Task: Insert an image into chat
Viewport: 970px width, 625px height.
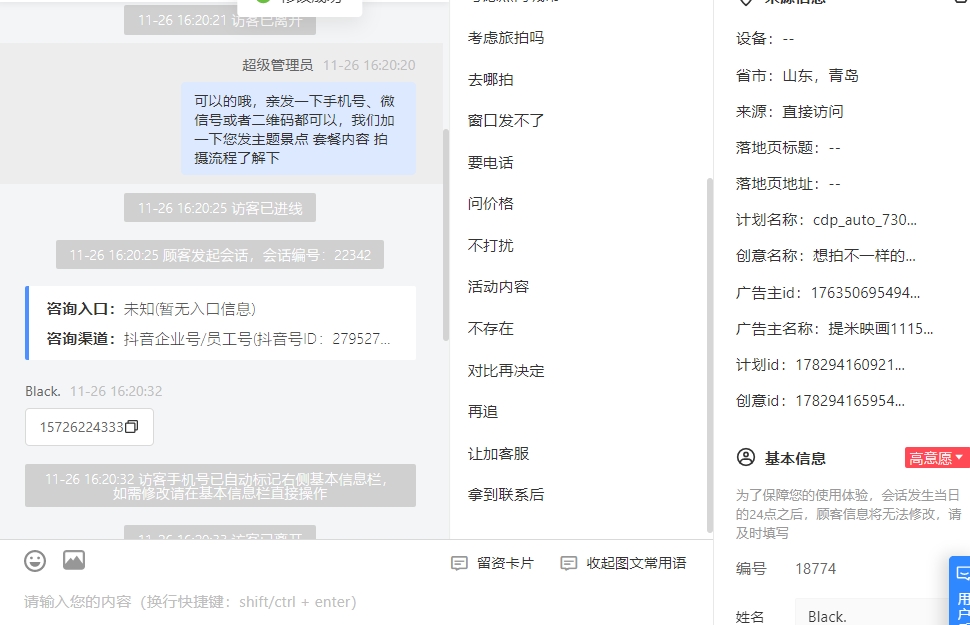Action: coord(74,560)
